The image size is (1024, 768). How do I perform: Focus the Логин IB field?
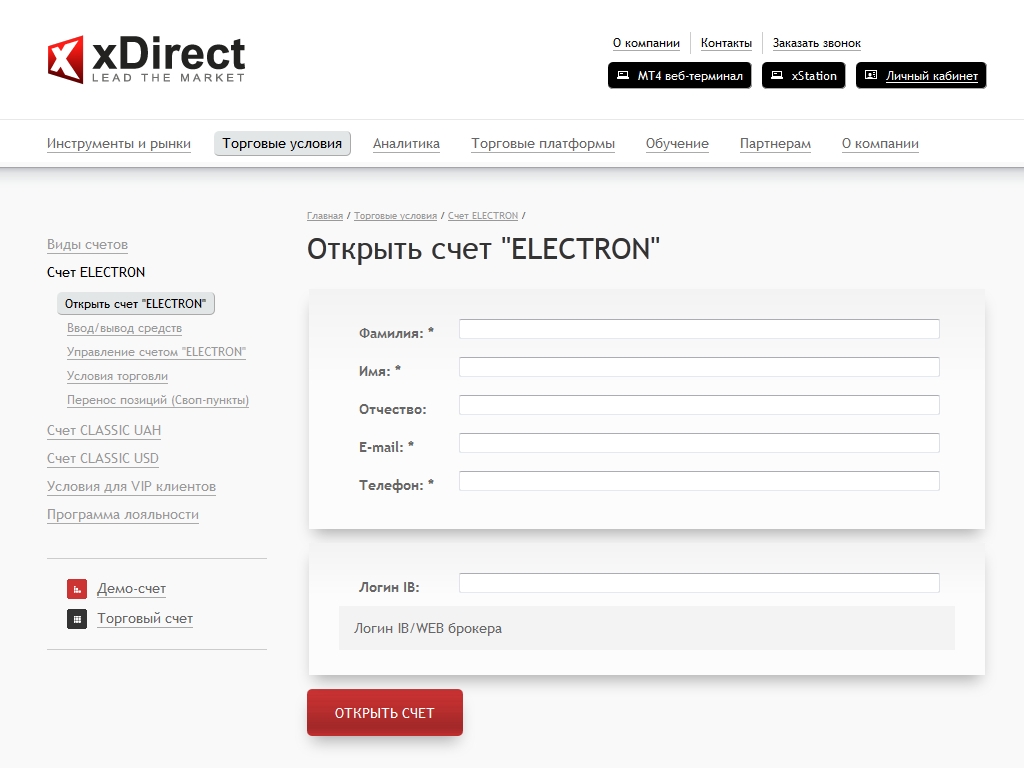point(699,583)
